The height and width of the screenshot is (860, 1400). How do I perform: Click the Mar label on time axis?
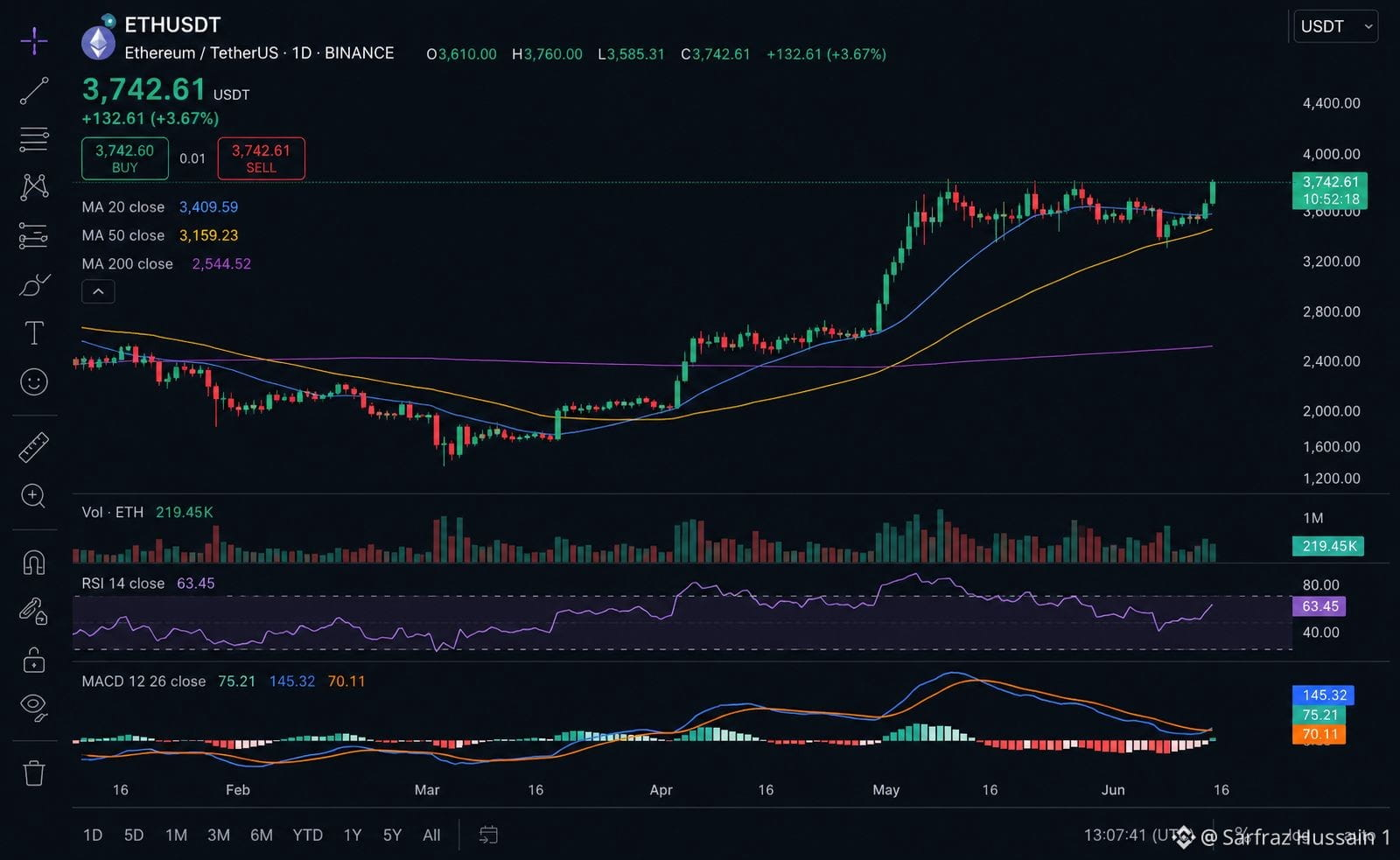[427, 790]
